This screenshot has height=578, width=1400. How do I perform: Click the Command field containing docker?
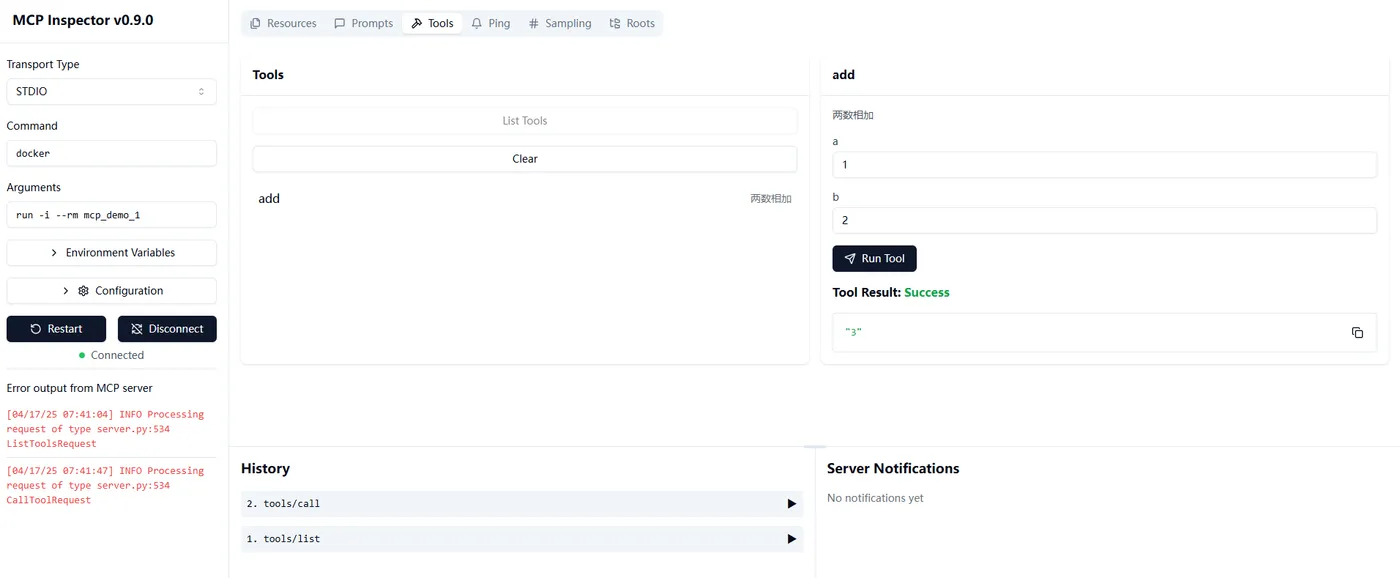pyautogui.click(x=111, y=153)
